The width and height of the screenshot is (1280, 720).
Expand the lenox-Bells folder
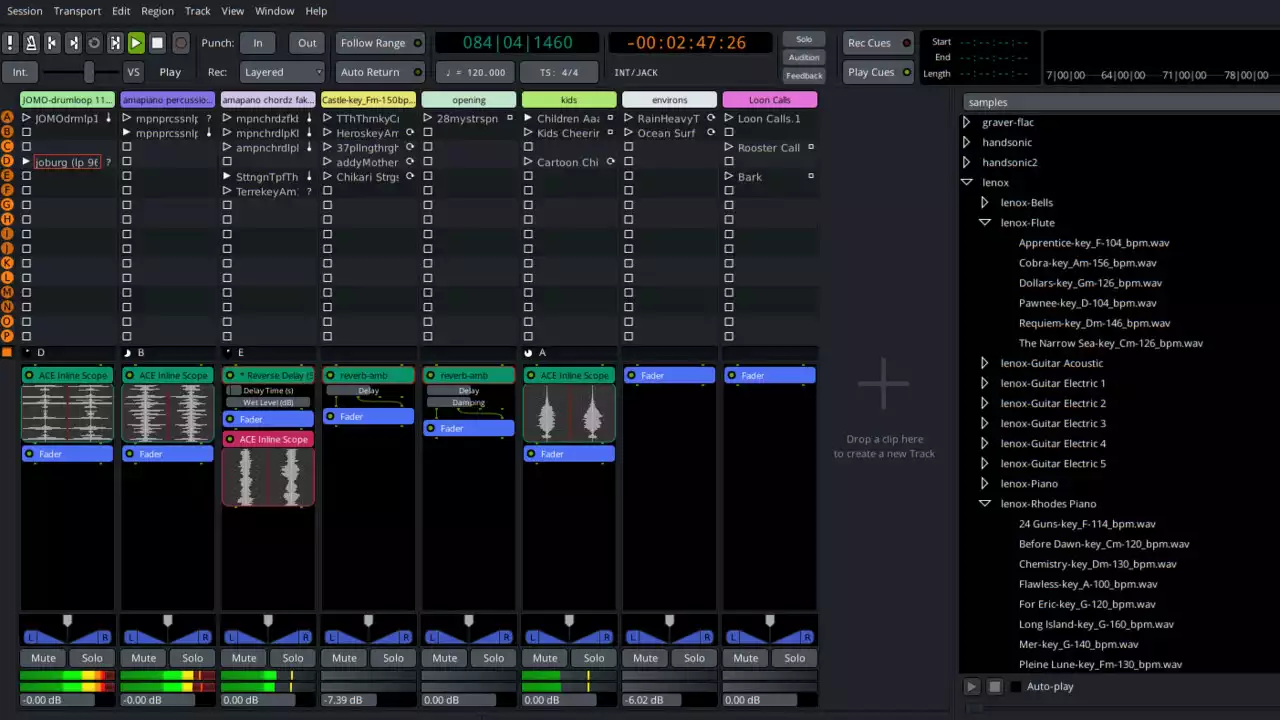[x=985, y=202]
